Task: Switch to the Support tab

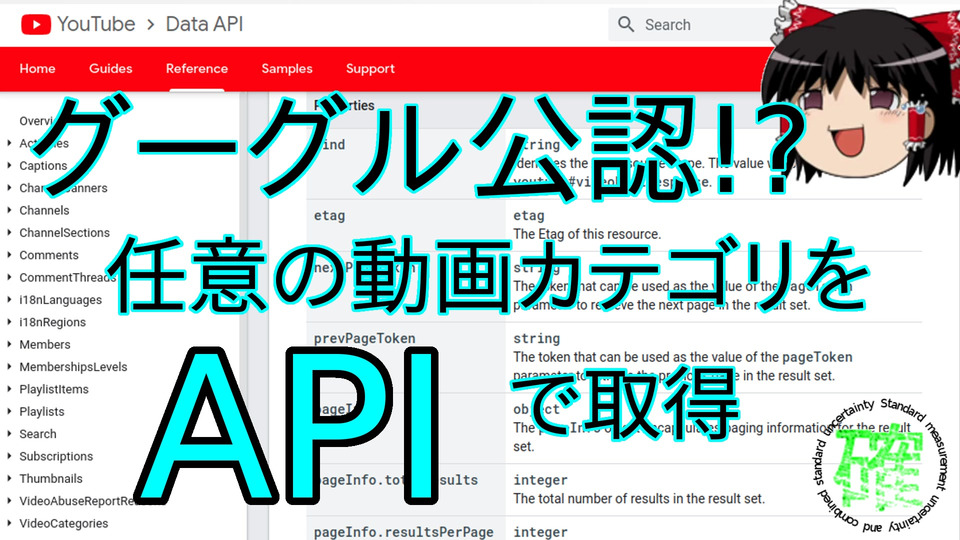Action: pyautogui.click(x=370, y=69)
